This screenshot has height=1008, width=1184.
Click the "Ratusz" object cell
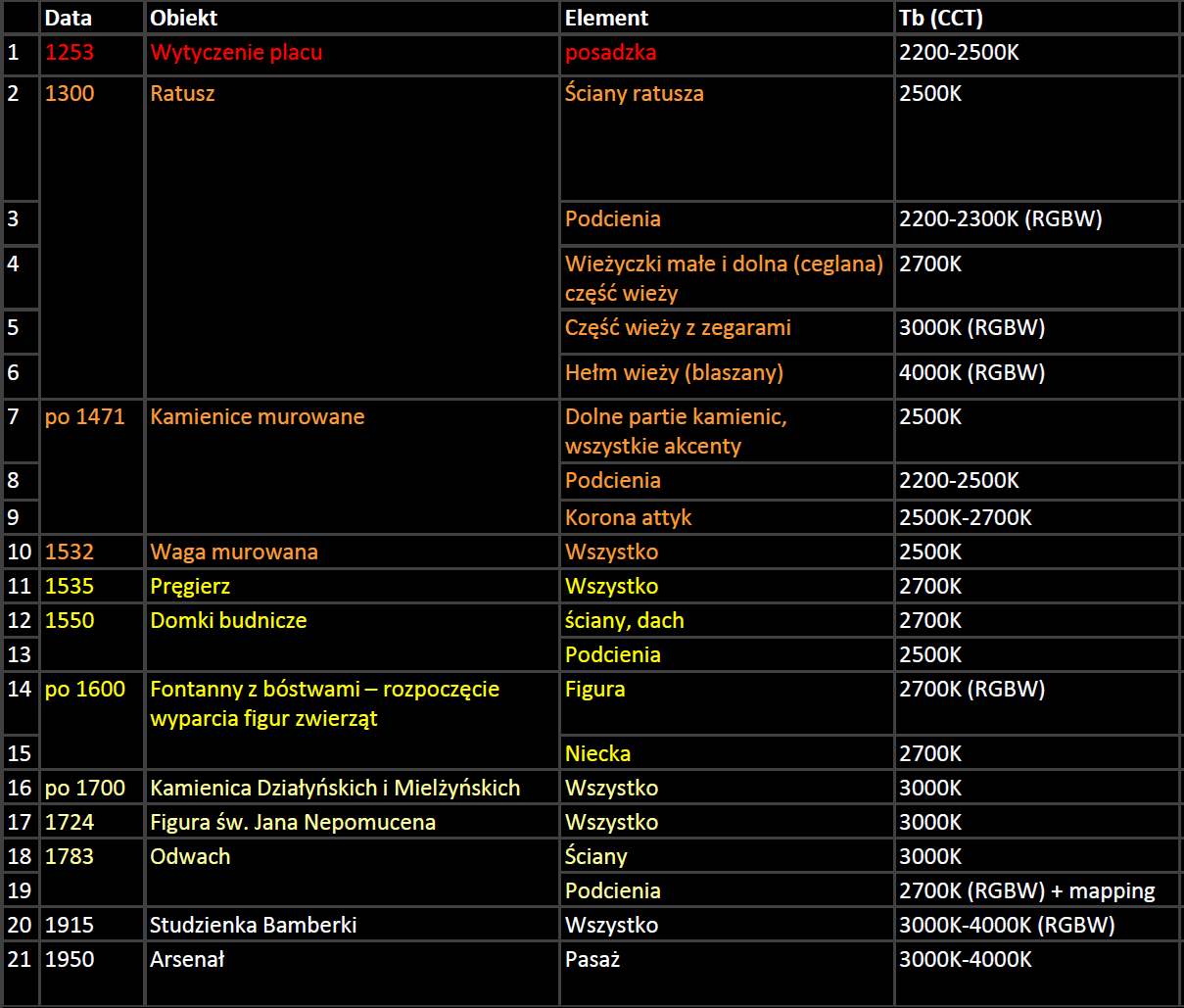[182, 94]
